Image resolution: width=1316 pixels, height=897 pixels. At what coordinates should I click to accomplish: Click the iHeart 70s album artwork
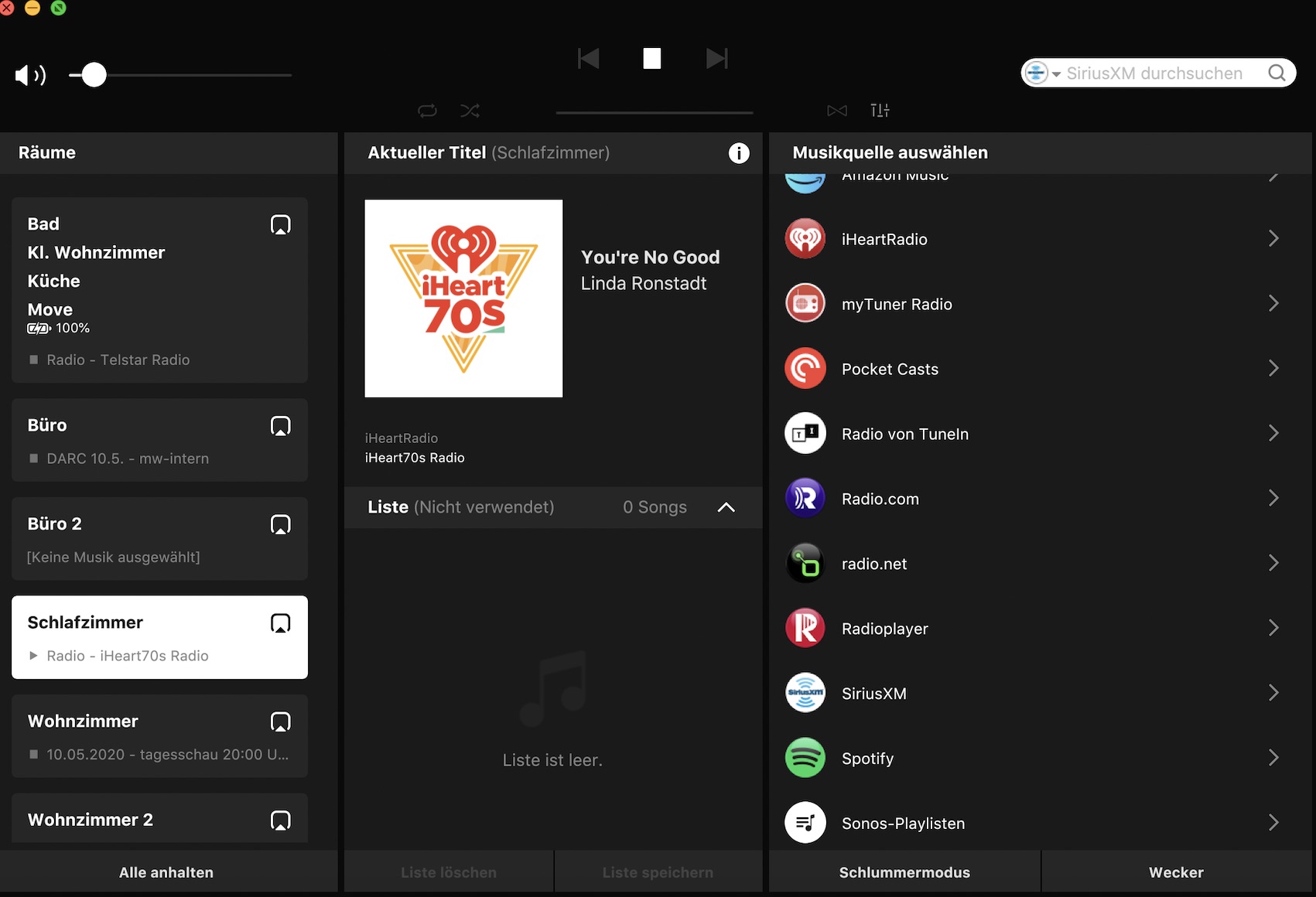463,298
